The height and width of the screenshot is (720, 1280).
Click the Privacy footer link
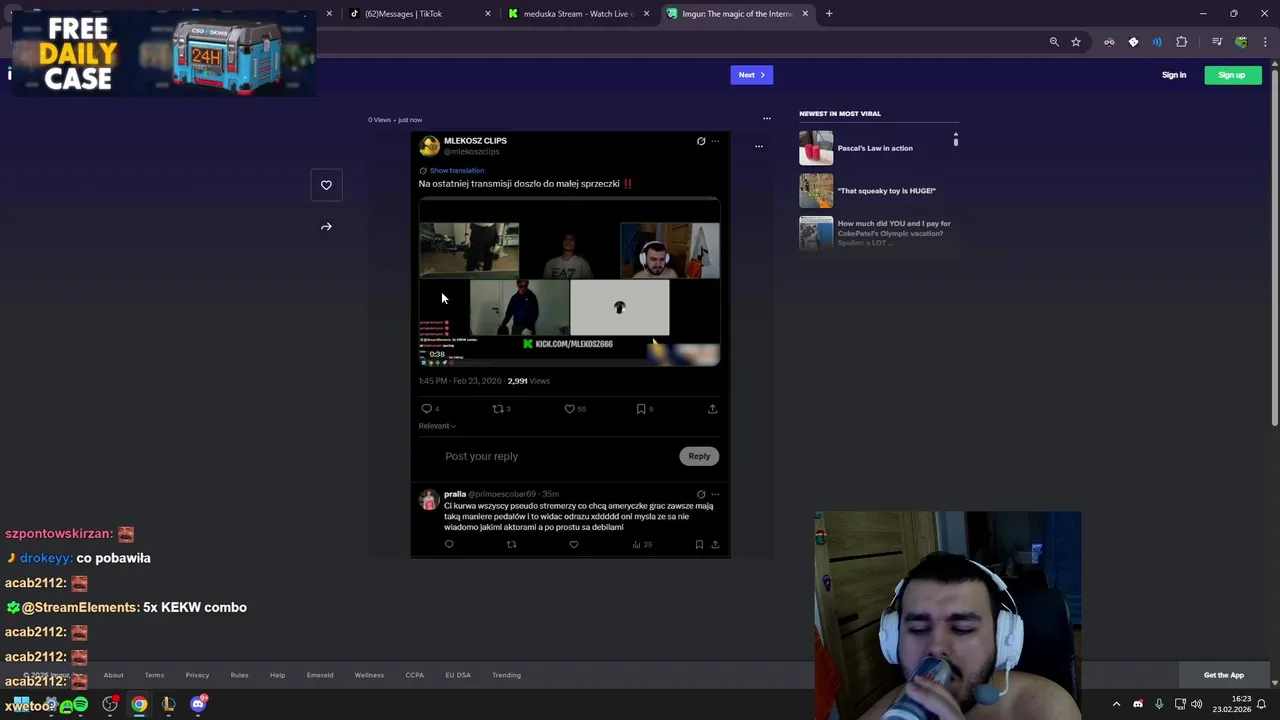click(x=197, y=675)
